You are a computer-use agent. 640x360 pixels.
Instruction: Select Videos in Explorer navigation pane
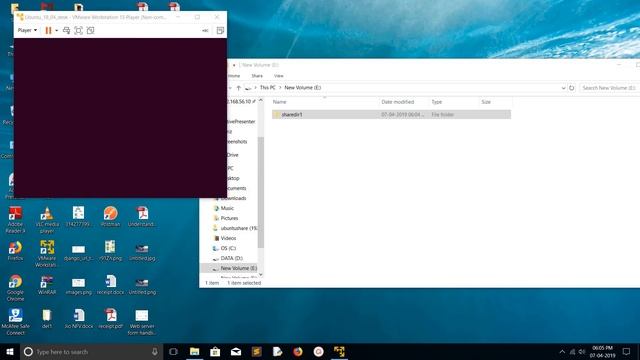point(228,238)
